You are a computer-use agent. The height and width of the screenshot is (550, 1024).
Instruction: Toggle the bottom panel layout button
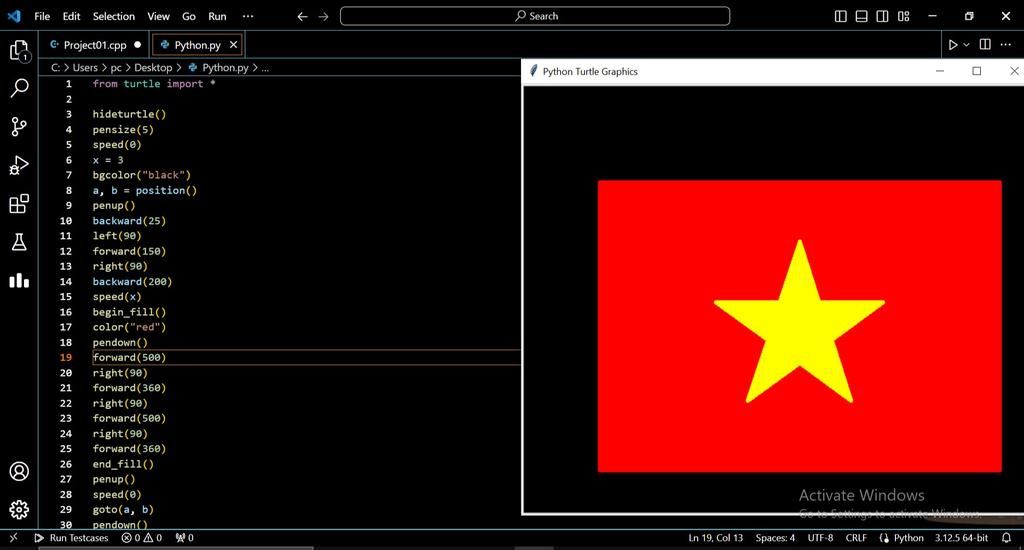pyautogui.click(x=861, y=16)
